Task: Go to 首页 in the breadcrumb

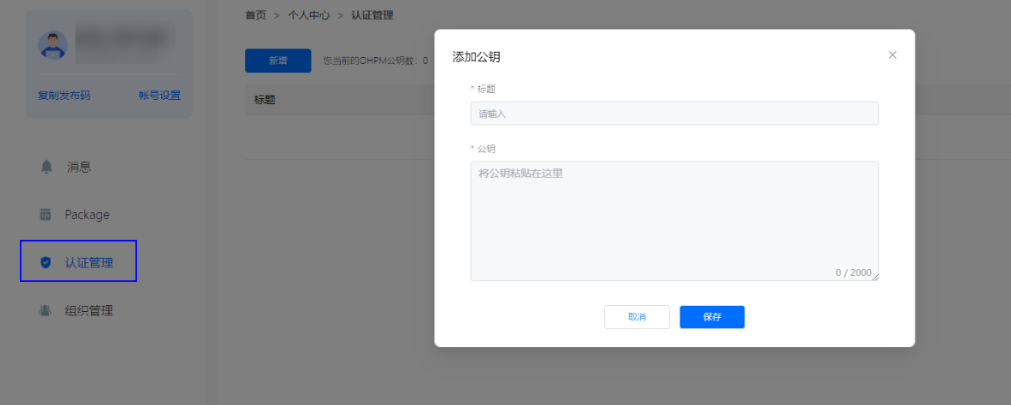Action: pos(256,15)
